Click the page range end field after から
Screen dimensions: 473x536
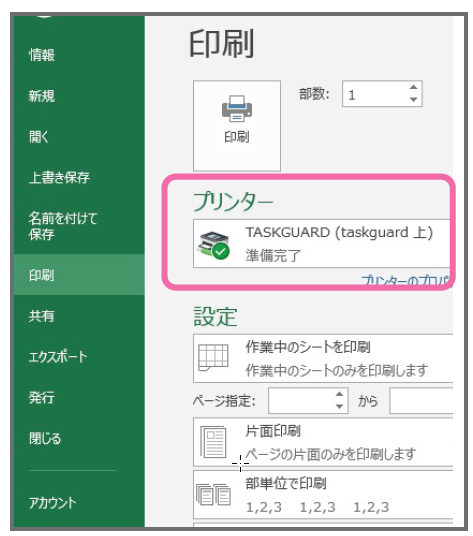(x=421, y=400)
